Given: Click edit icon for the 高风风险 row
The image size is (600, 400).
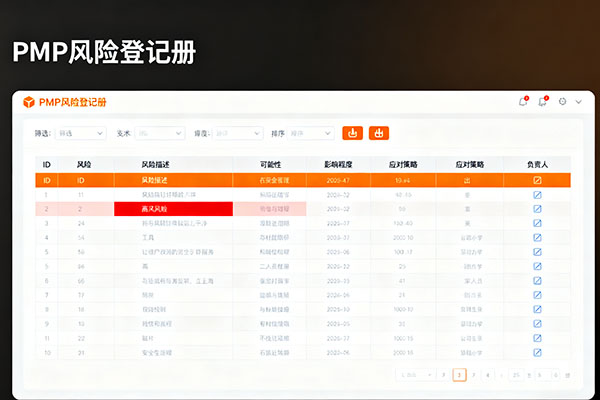Looking at the screenshot, I should click(537, 209).
